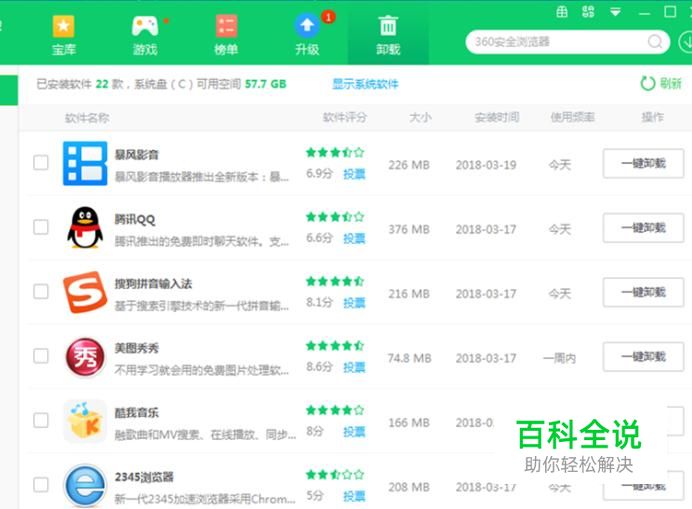This screenshot has height=509, width=692.
Task: Click the 搜狗拼音输入法 icon
Action: point(85,292)
